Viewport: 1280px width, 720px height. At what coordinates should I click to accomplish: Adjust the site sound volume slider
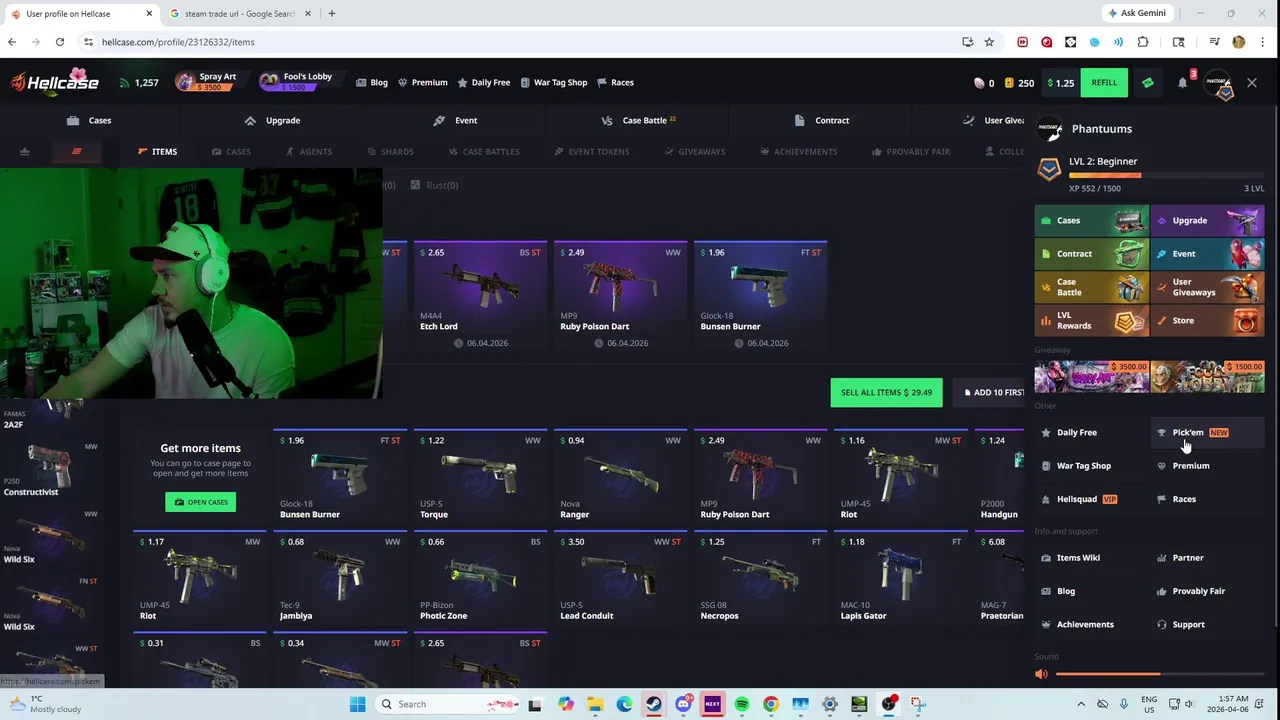1159,674
